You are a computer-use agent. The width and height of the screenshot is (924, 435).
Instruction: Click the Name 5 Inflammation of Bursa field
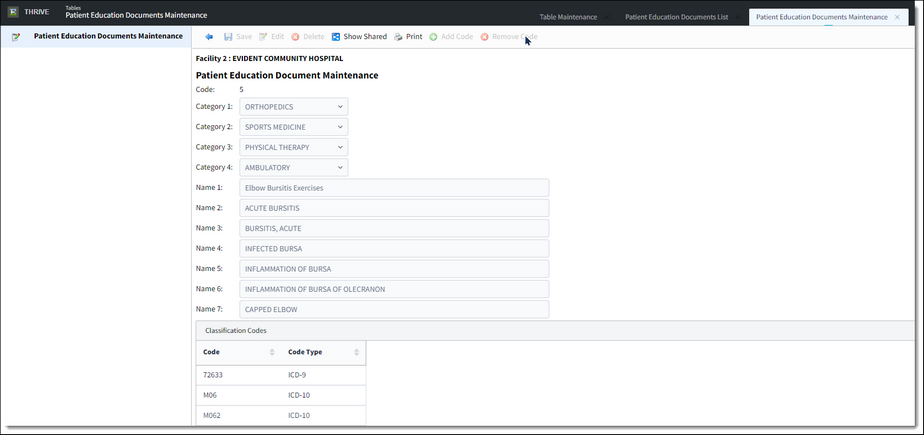tap(394, 269)
